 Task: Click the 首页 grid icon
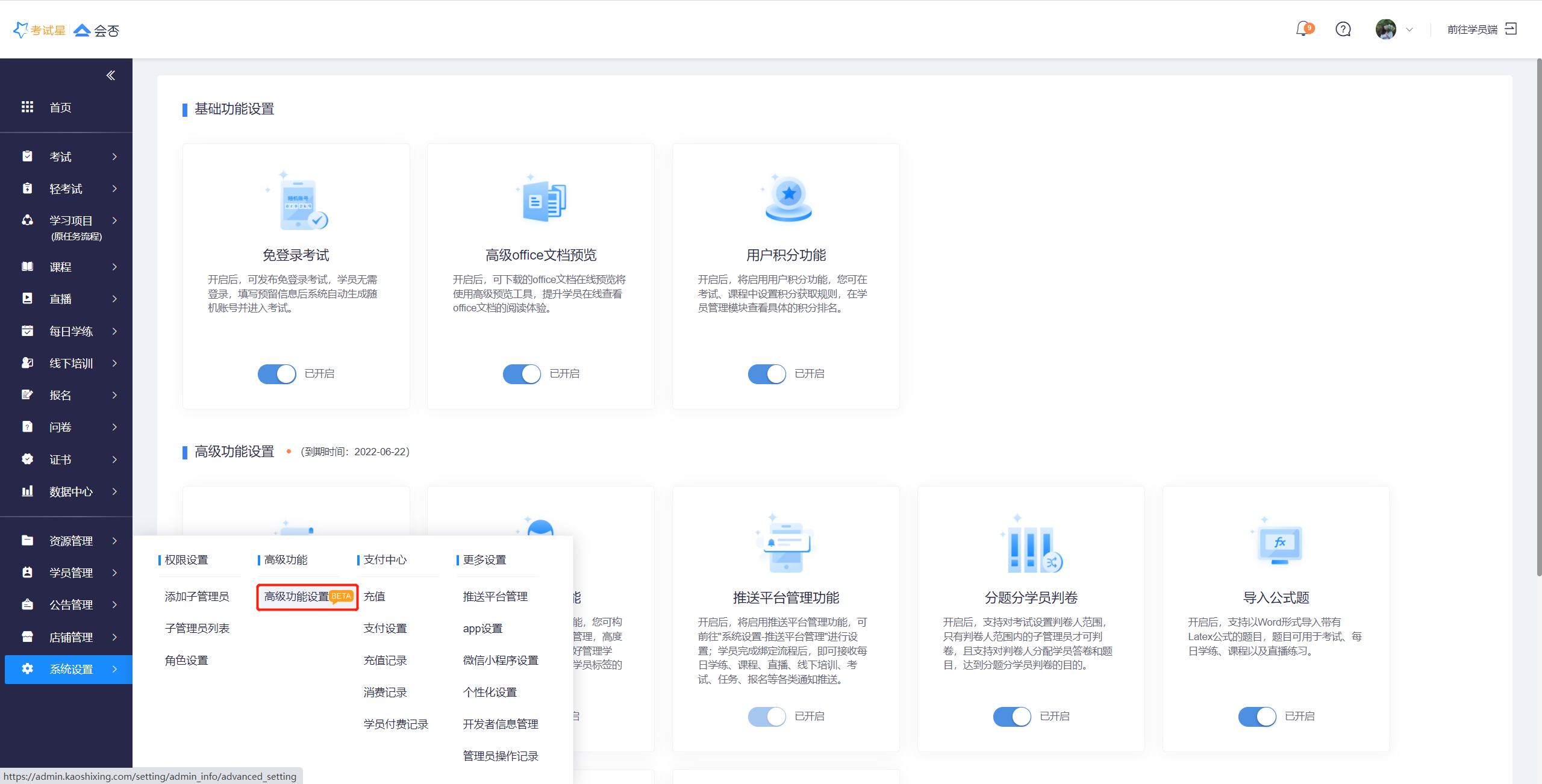point(27,107)
